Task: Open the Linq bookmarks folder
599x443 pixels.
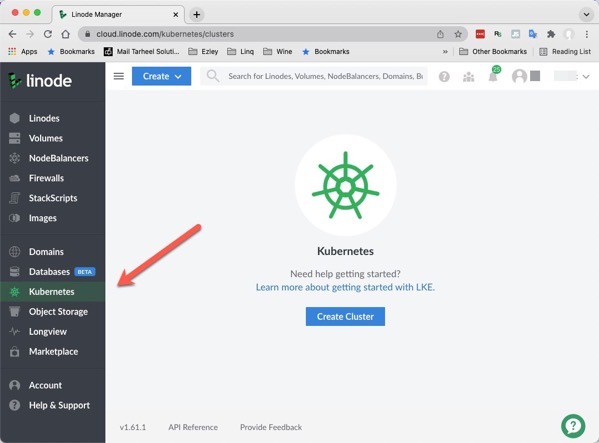Action: click(240, 52)
